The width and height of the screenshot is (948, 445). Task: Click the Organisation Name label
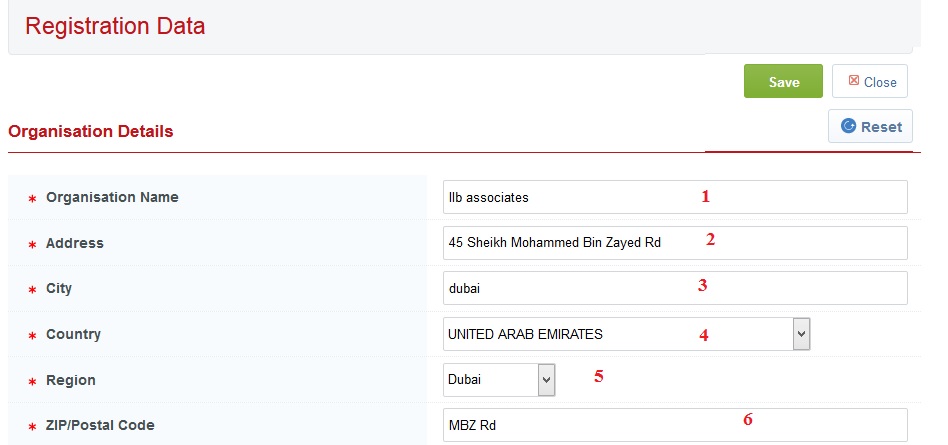[x=112, y=197]
